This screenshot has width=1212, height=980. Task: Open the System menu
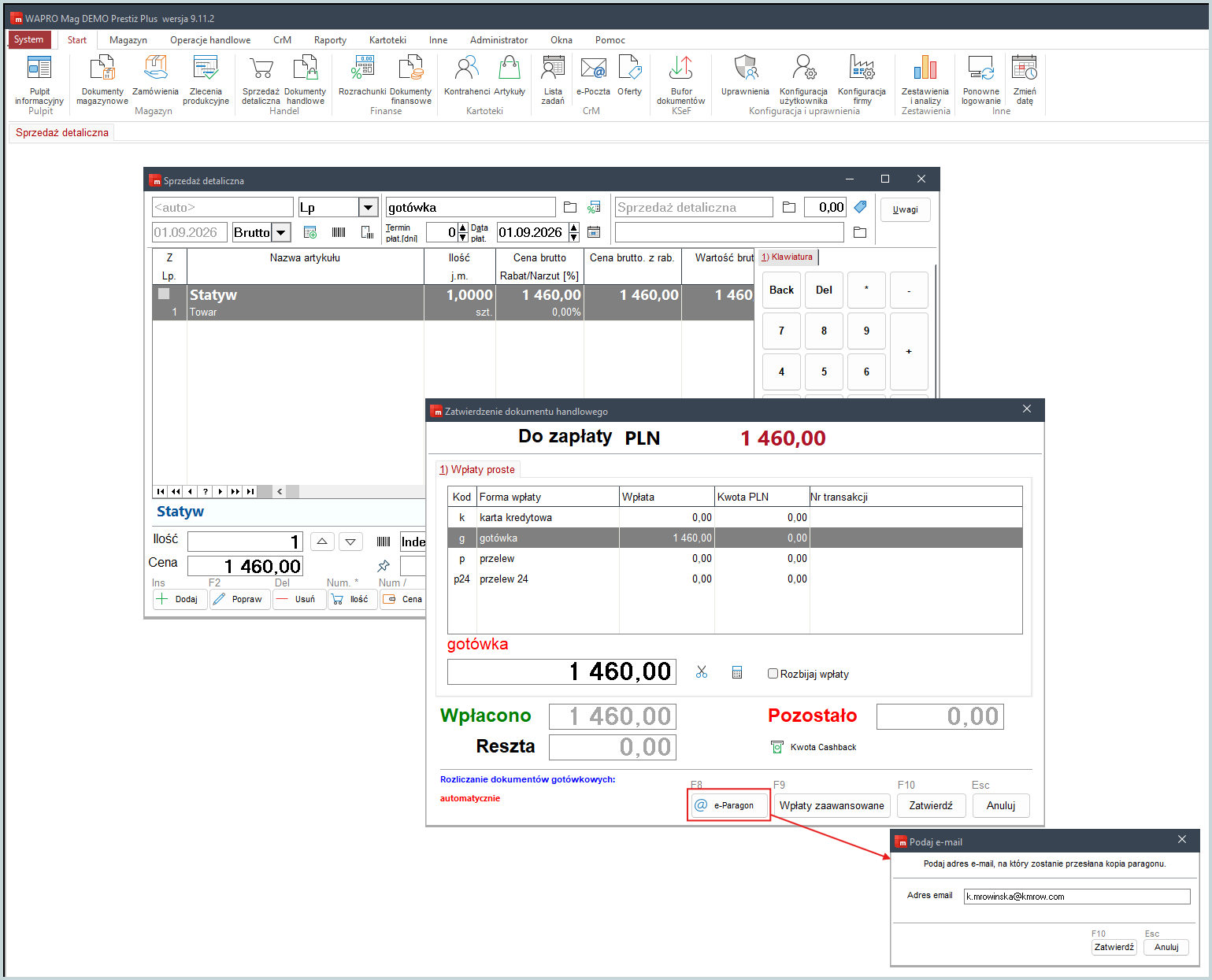pos(29,39)
